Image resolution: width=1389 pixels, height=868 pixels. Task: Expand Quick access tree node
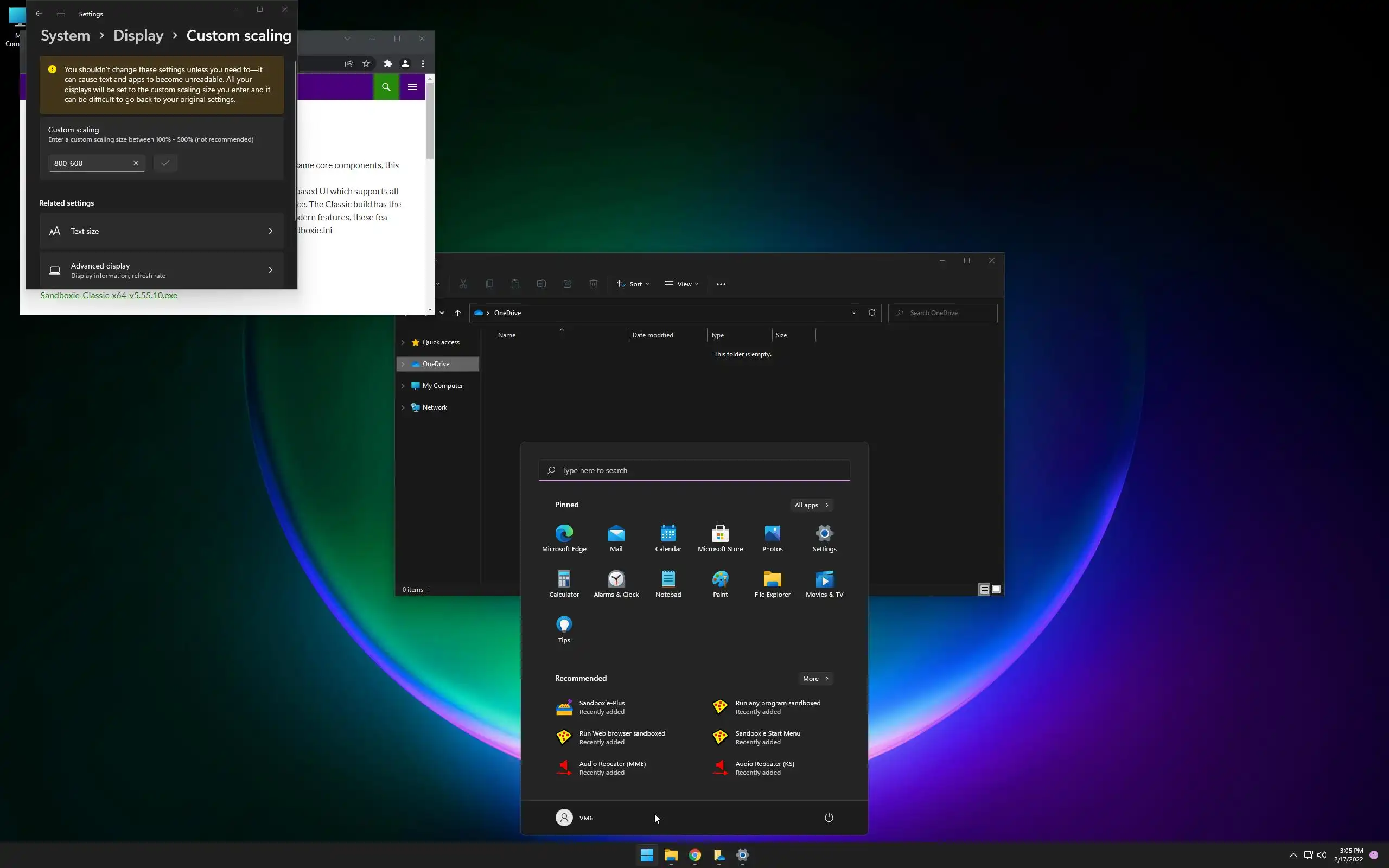[x=403, y=342]
